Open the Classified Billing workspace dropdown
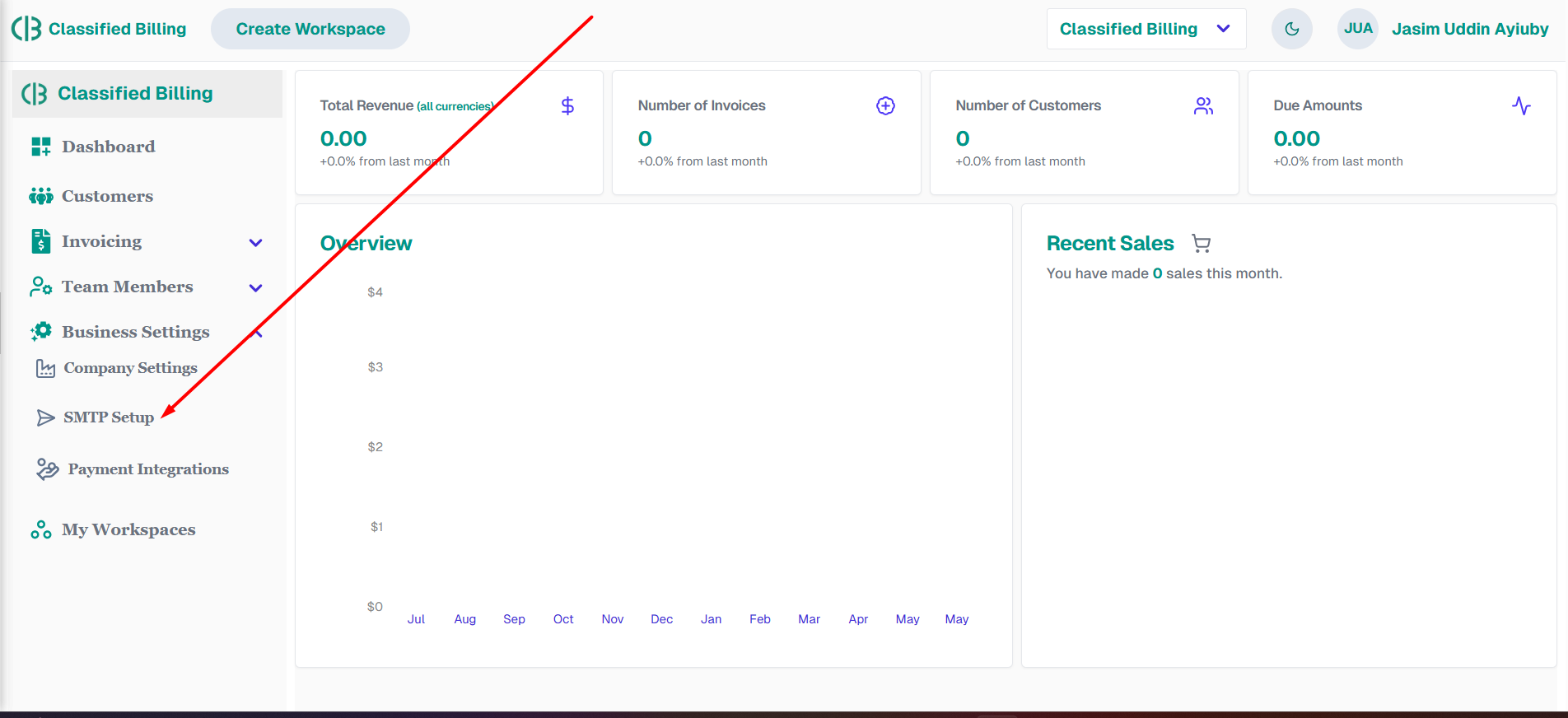The height and width of the screenshot is (718, 1568). pos(1146,29)
